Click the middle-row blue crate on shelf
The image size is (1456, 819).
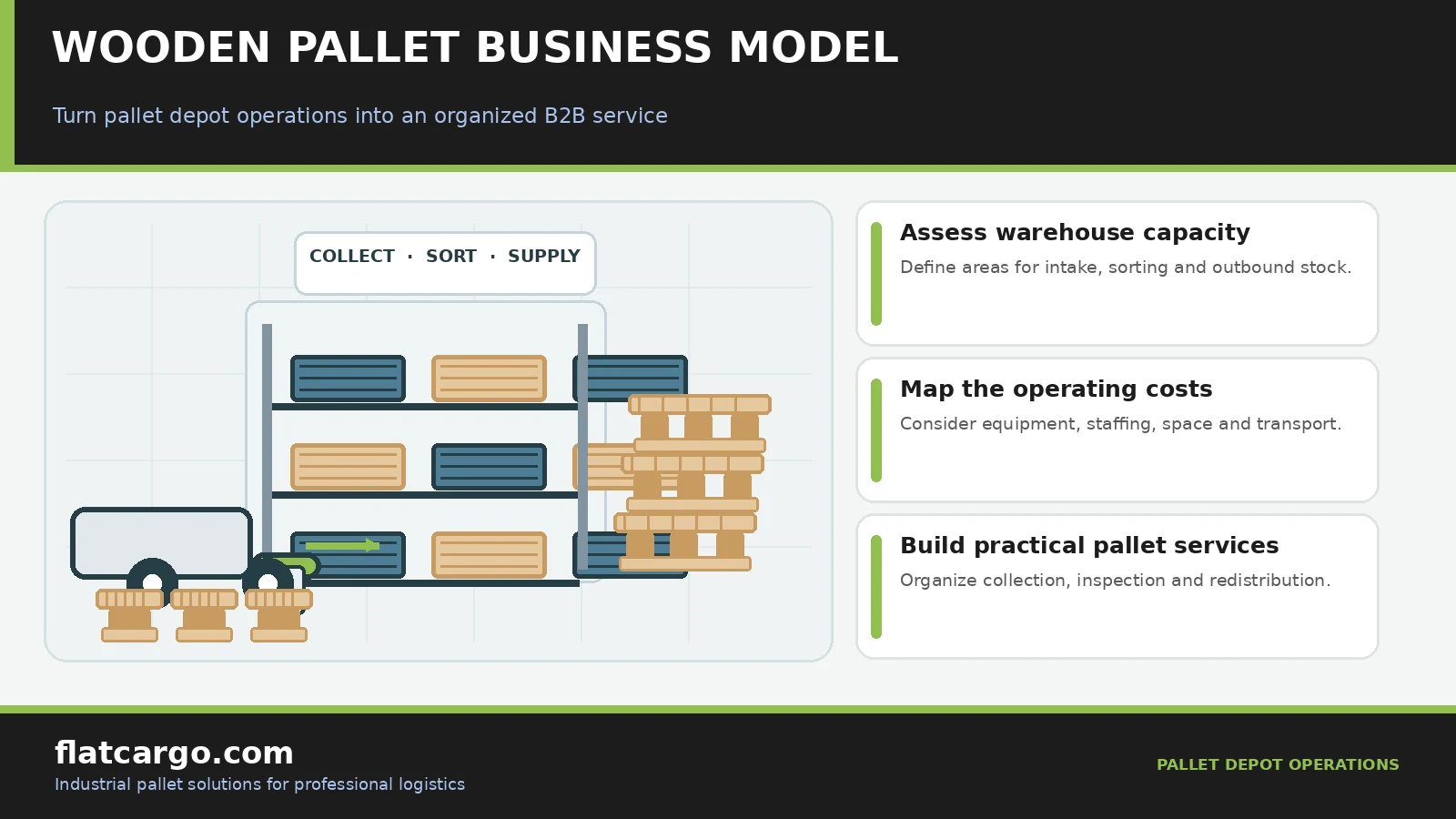[489, 467]
